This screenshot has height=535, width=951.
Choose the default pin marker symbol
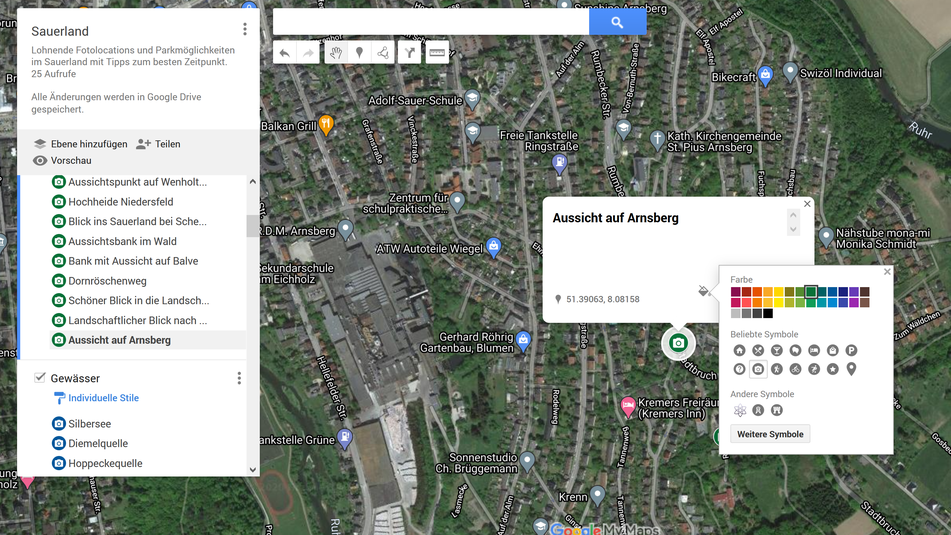[852, 369]
